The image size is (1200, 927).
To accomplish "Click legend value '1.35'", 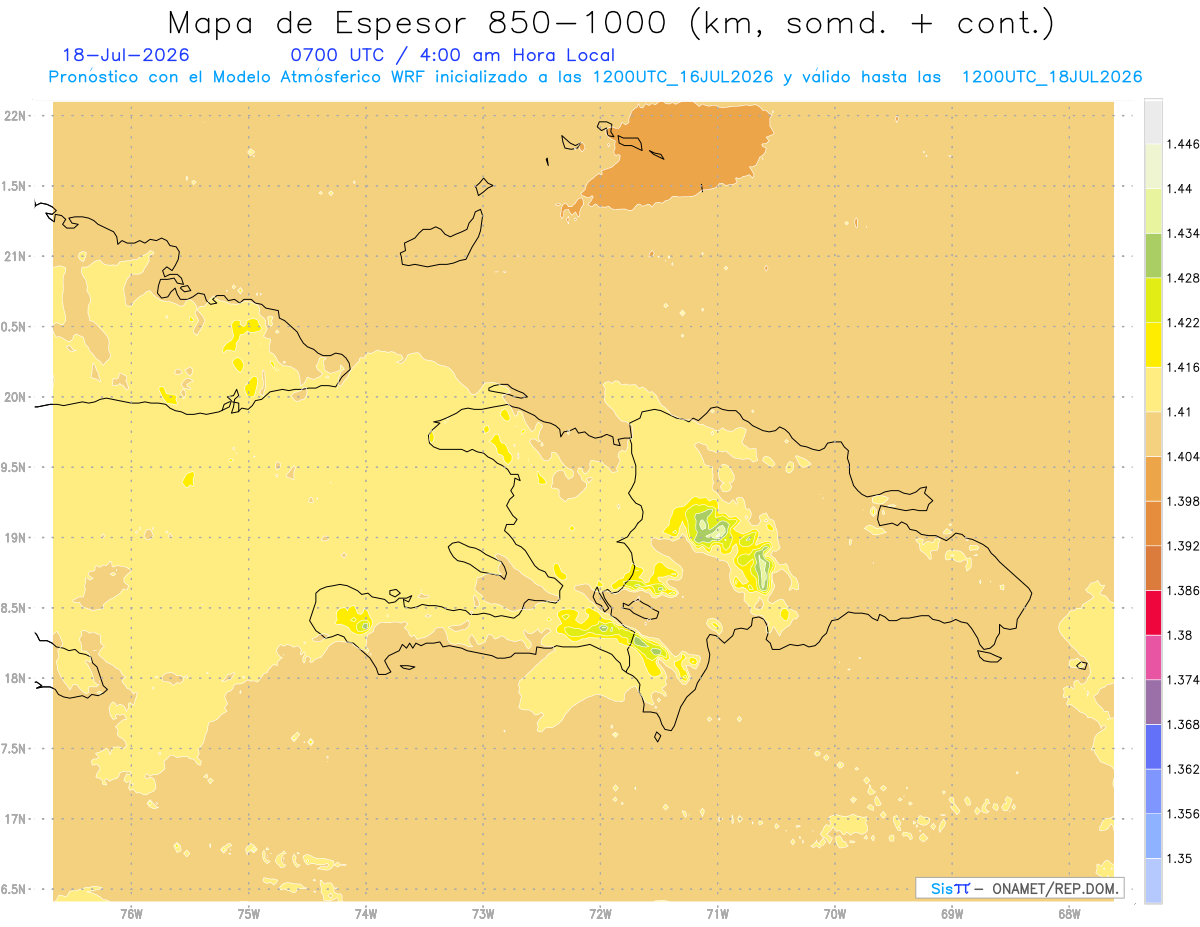I will [1179, 858].
